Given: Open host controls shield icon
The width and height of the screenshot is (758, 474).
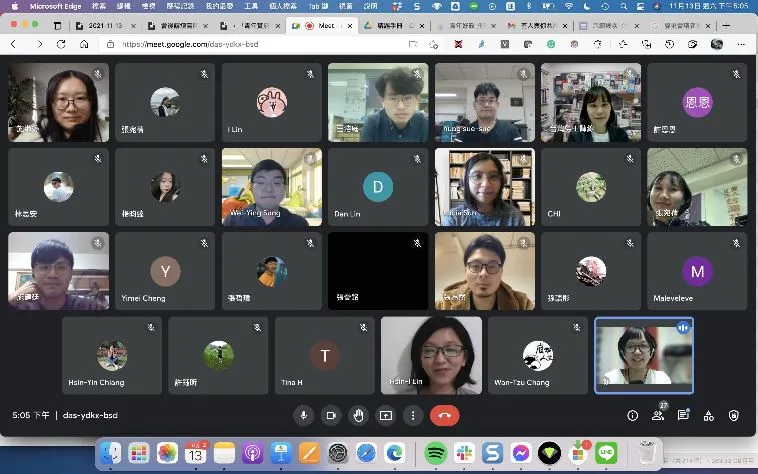Looking at the screenshot, I should tap(734, 415).
